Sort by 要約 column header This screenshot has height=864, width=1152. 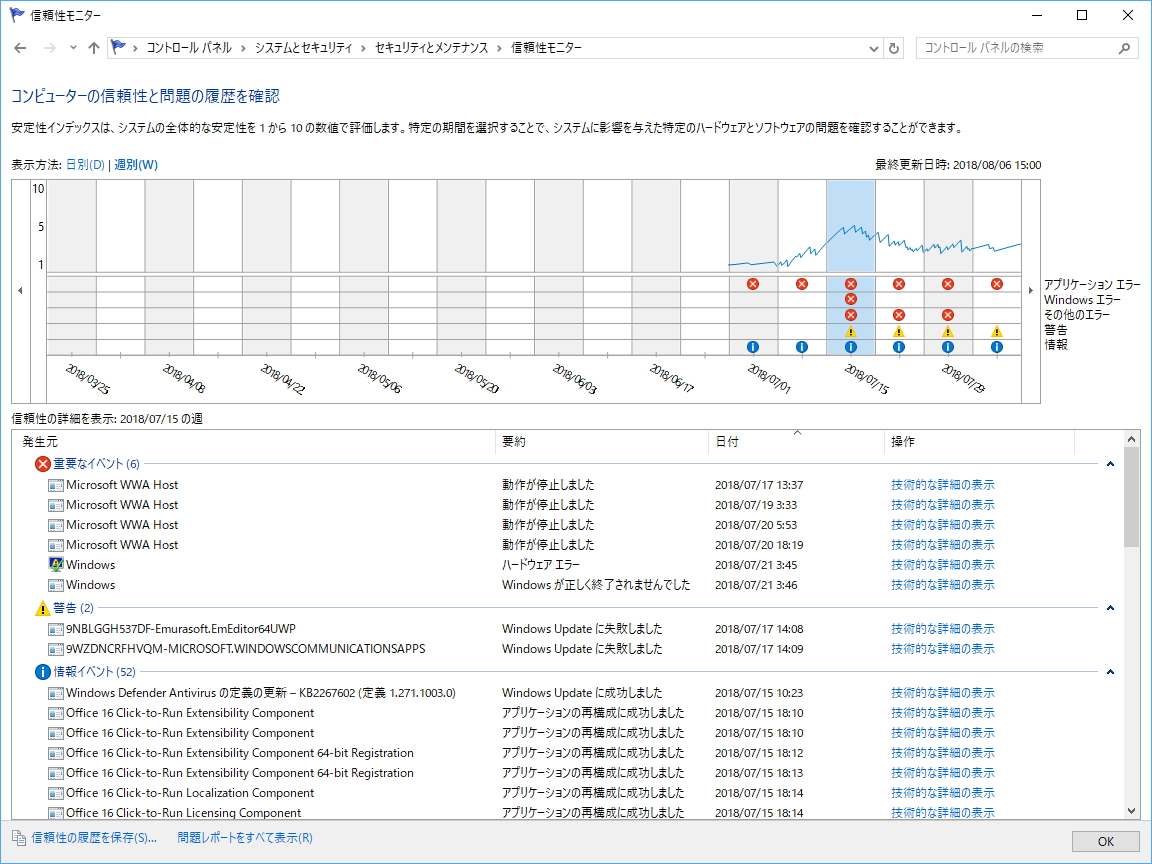click(602, 442)
